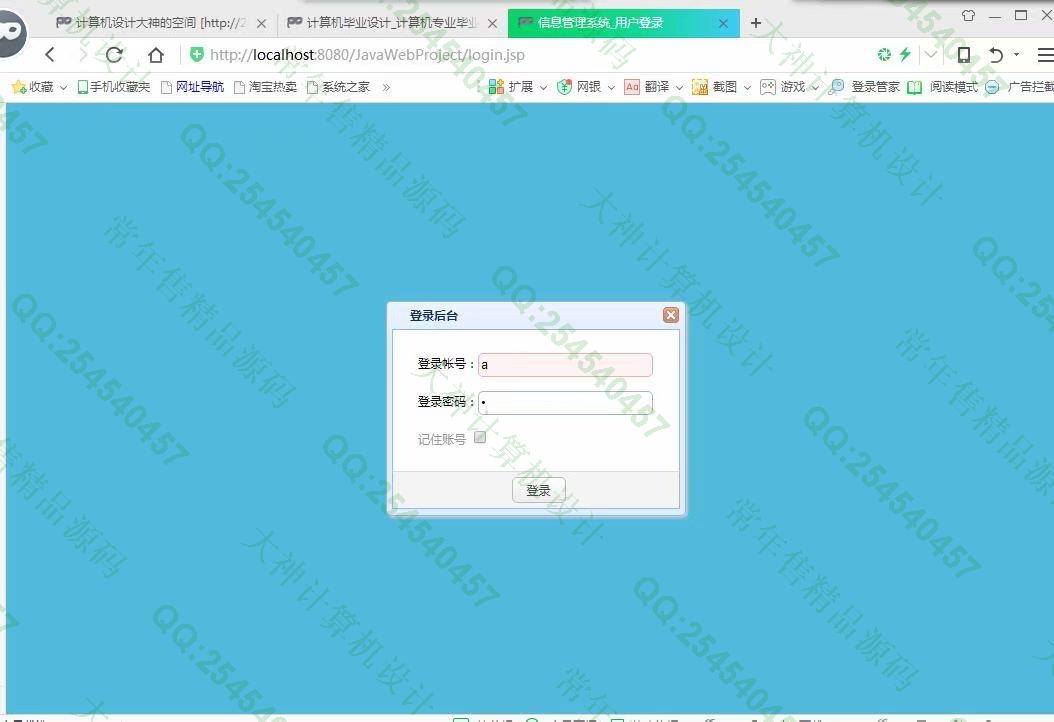This screenshot has height=722, width=1054.
Task: Click the undo restore tab icon
Action: pyautogui.click(x=996, y=54)
